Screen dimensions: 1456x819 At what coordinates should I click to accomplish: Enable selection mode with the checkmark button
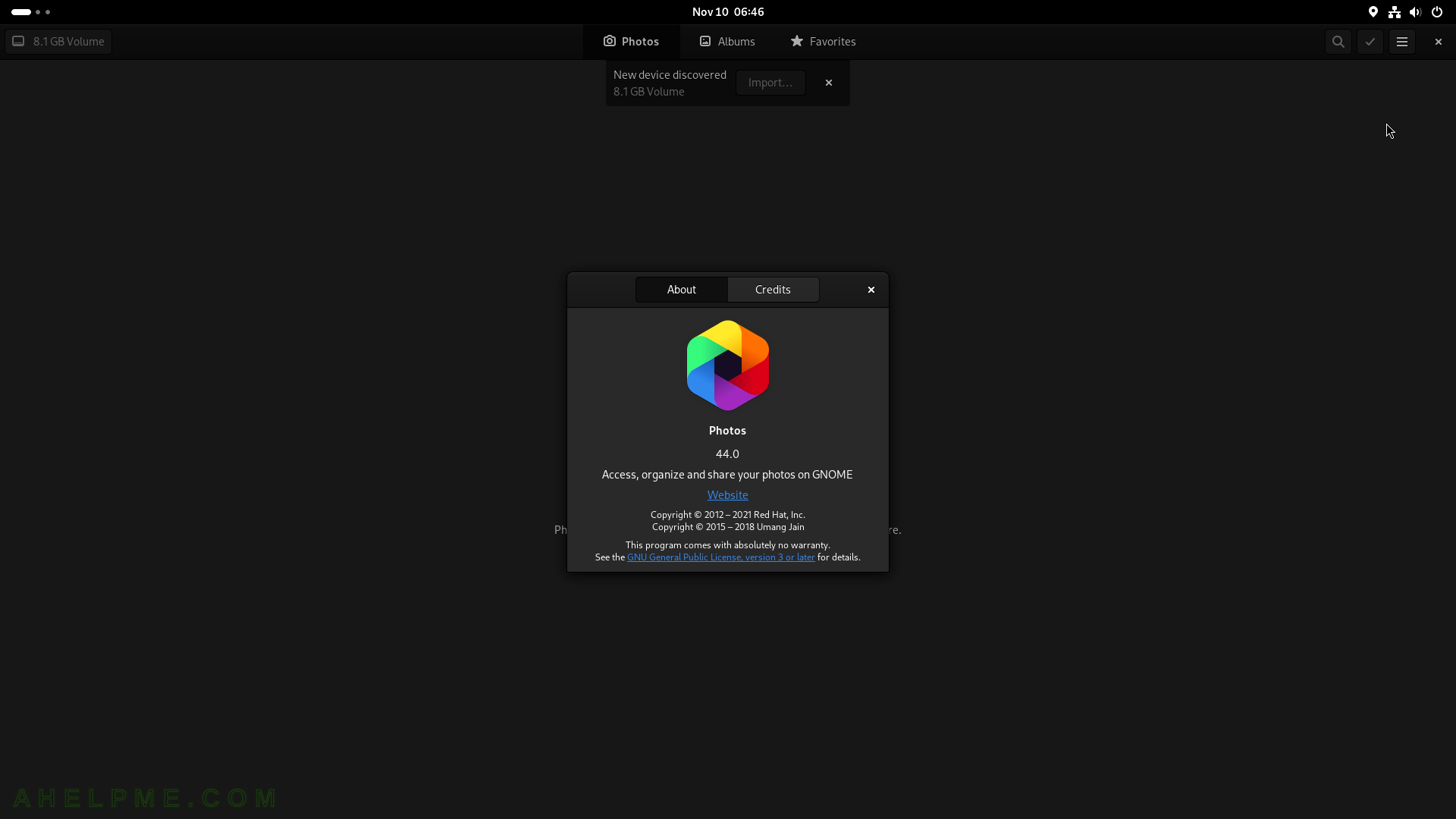coord(1370,42)
